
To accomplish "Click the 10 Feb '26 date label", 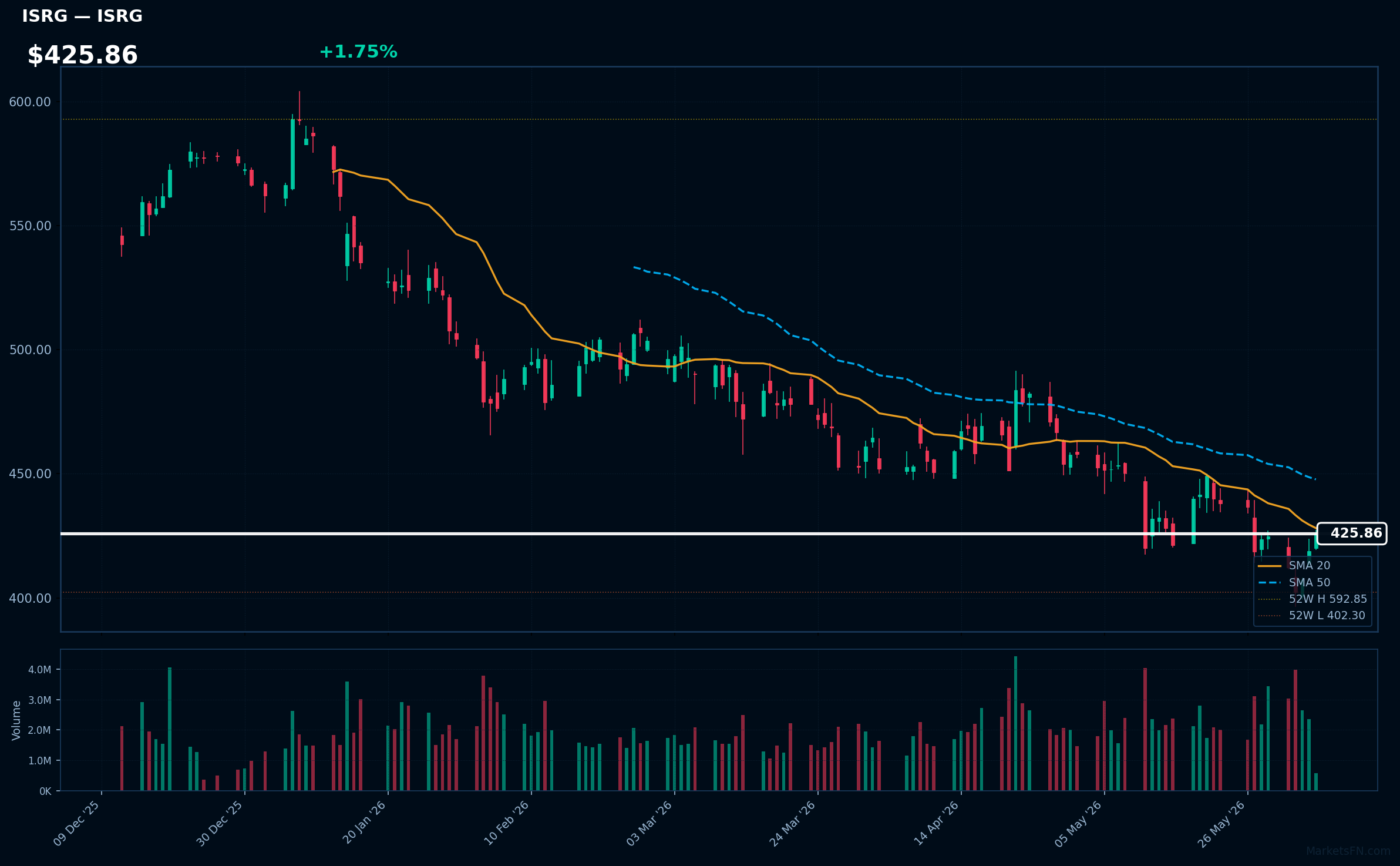I will coord(506,823).
